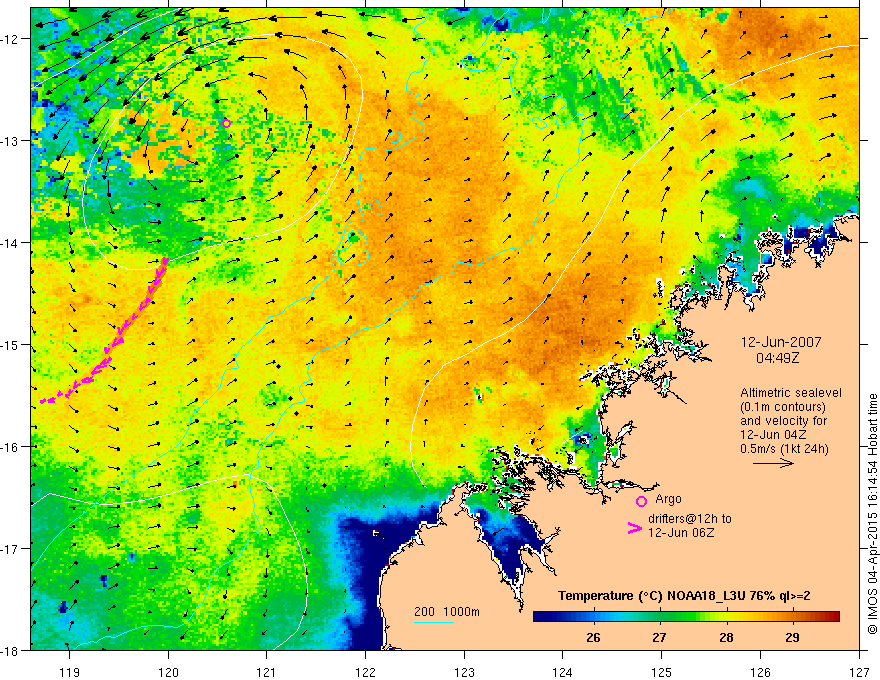Click the 26 label under the color bar
This screenshot has width=880, height=680.
coord(593,637)
